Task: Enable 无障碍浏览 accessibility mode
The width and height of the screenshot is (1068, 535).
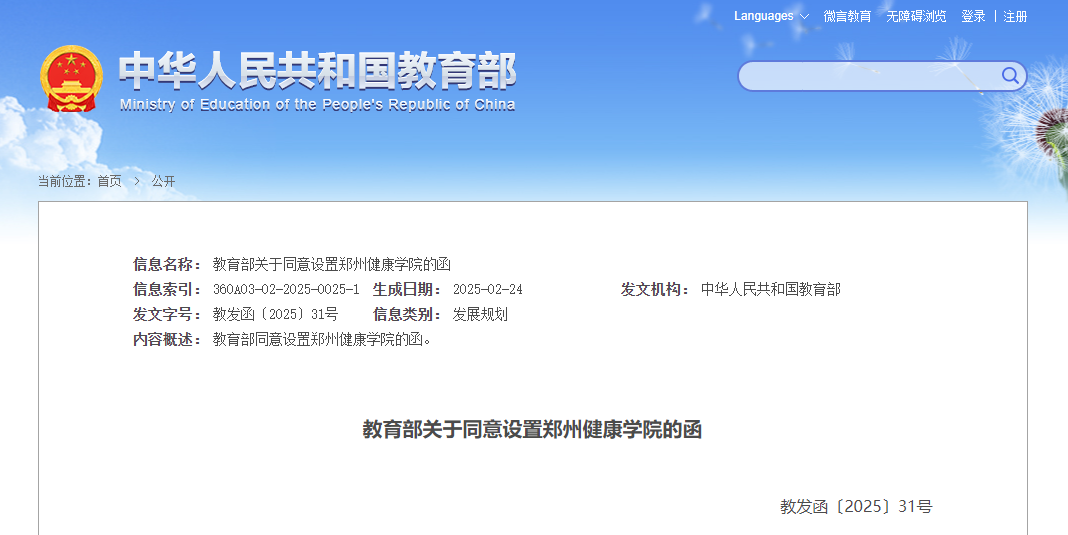Action: tap(916, 16)
